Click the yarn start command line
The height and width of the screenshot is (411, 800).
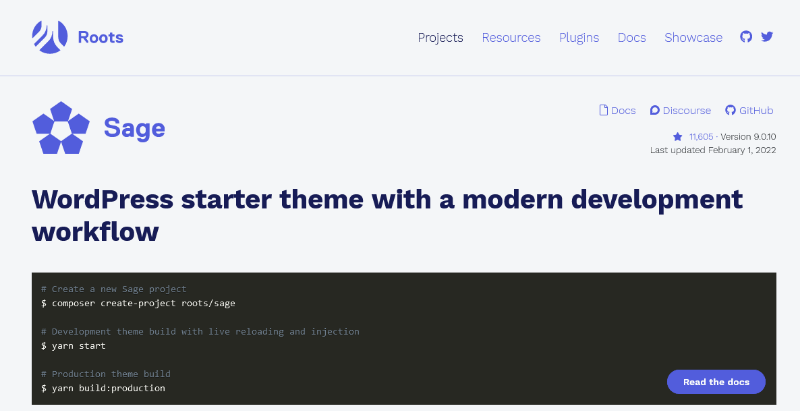tap(73, 346)
